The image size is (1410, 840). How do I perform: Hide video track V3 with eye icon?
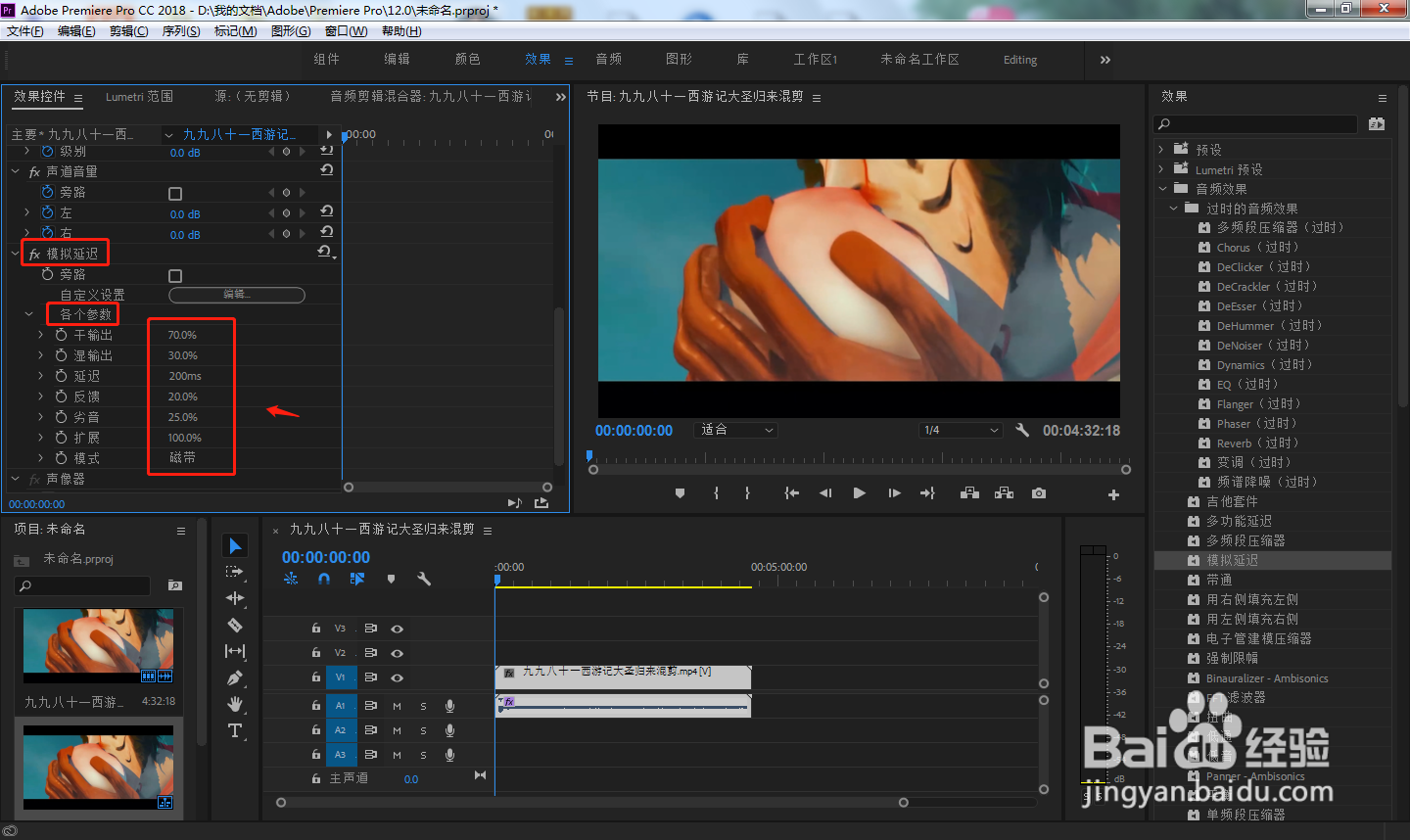397,629
